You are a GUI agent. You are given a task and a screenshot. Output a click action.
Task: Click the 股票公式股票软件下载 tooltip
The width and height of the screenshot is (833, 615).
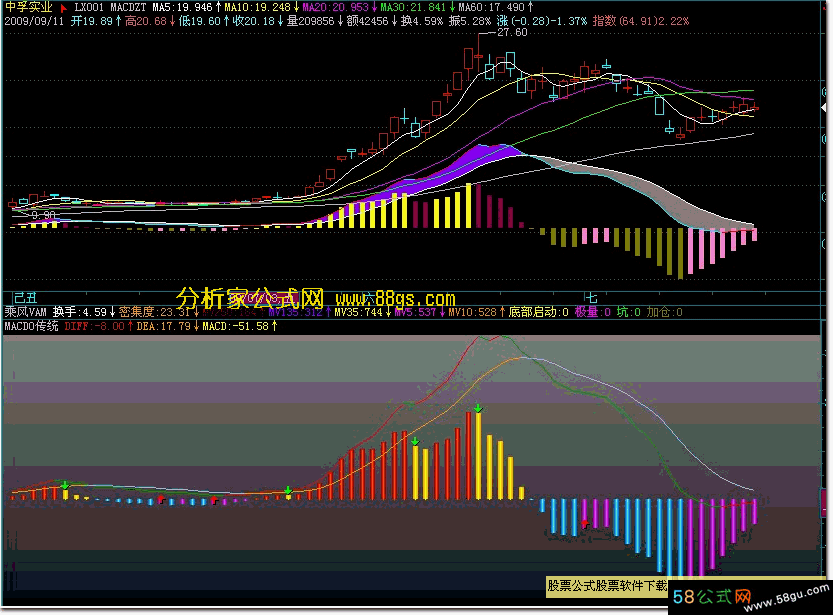[607, 585]
